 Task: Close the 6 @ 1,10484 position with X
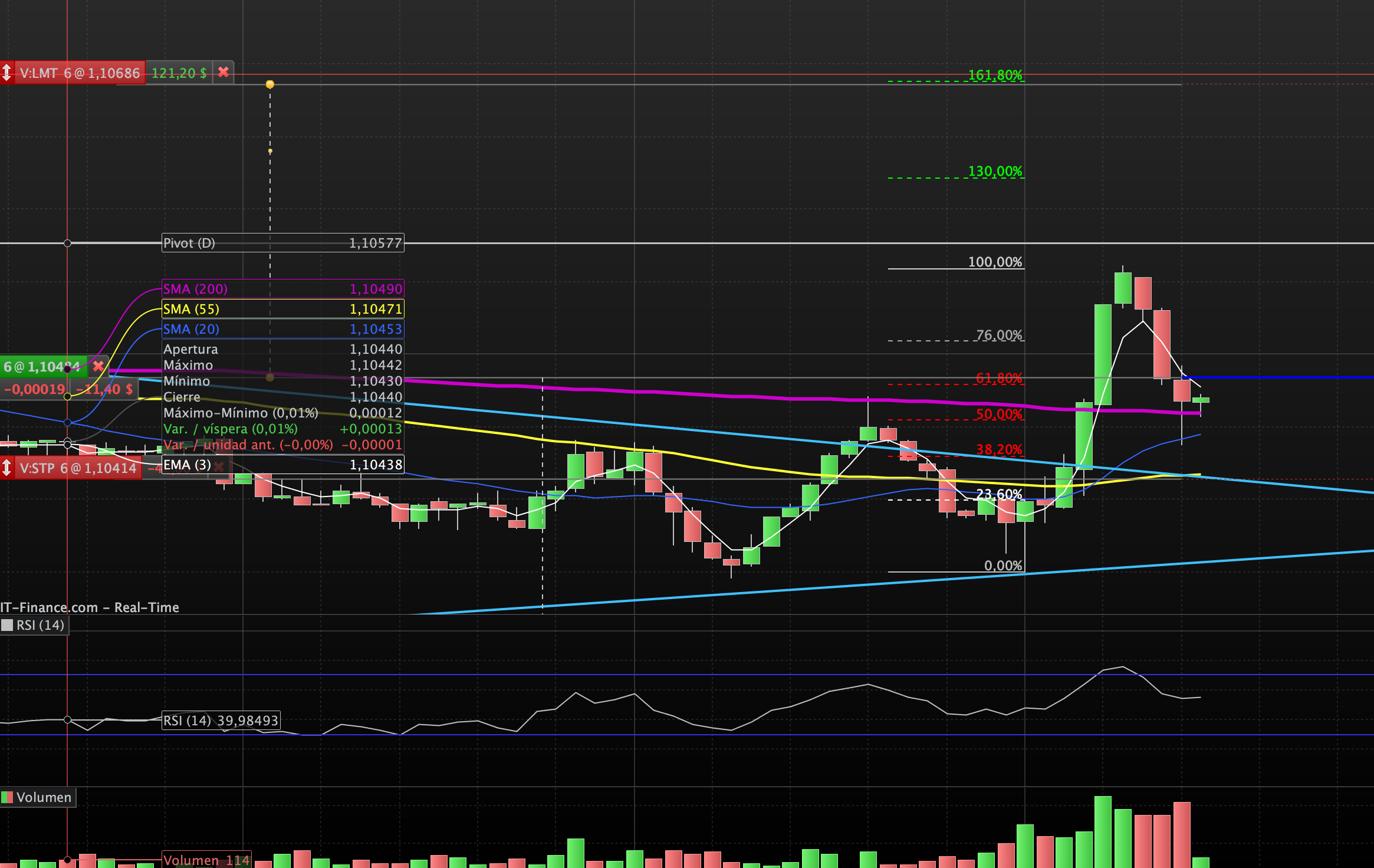pos(98,366)
